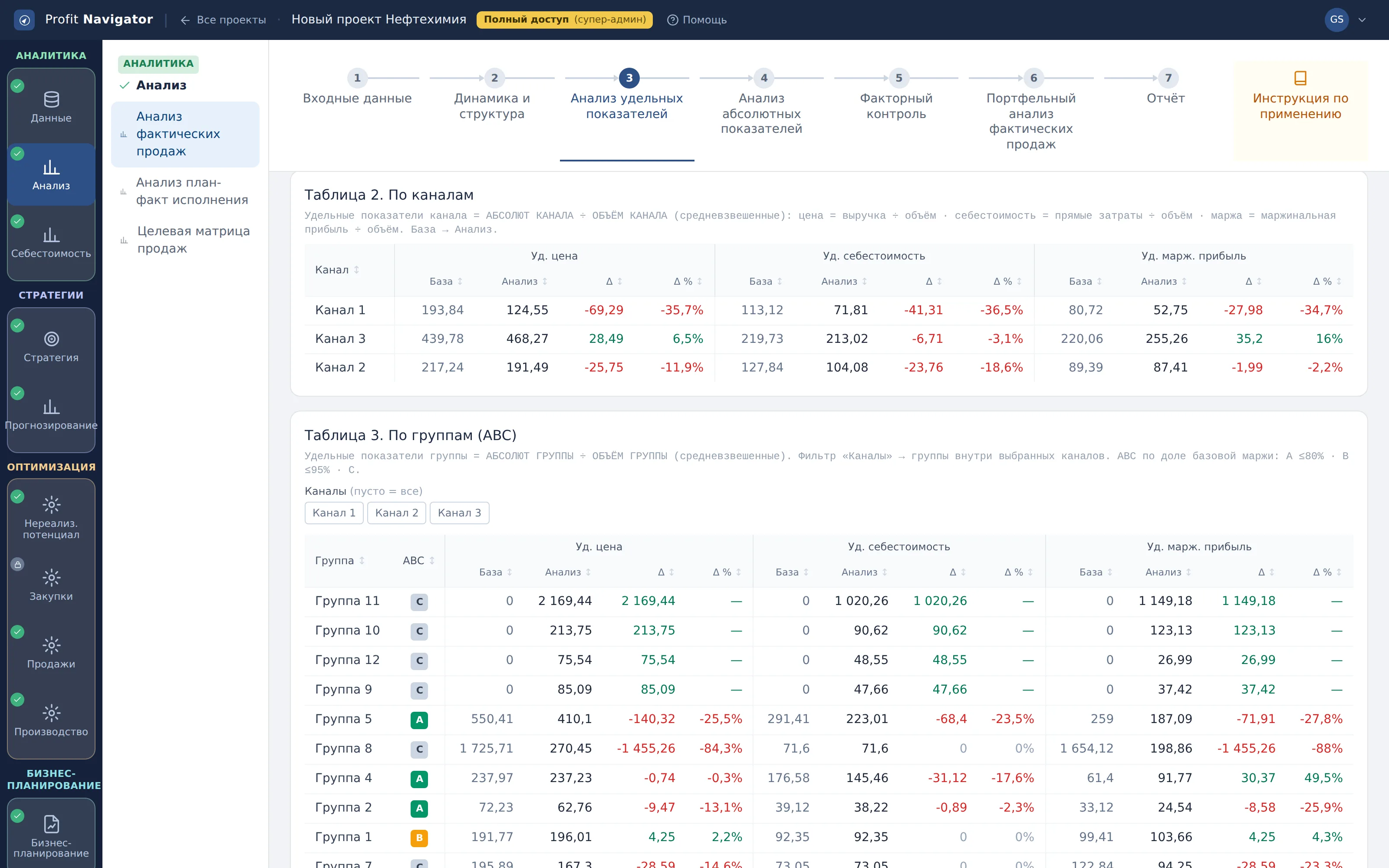Sort Table 3 by Группа column

pyautogui.click(x=340, y=560)
